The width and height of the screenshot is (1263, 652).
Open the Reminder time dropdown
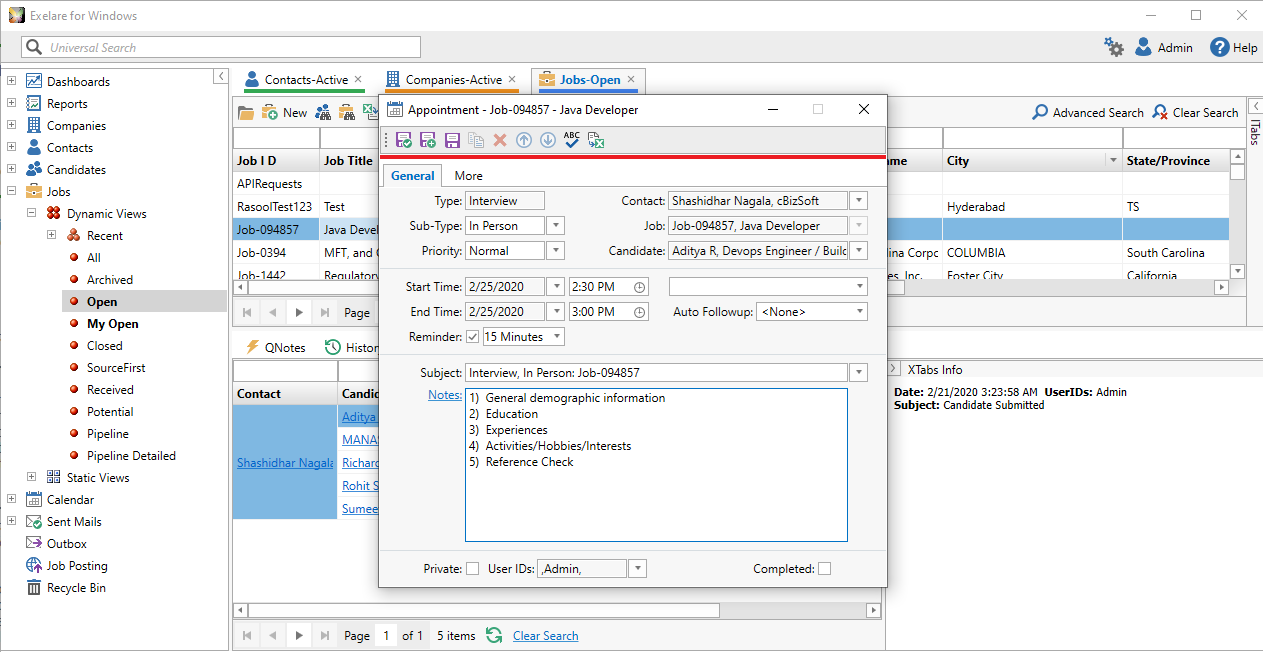pyautogui.click(x=556, y=337)
